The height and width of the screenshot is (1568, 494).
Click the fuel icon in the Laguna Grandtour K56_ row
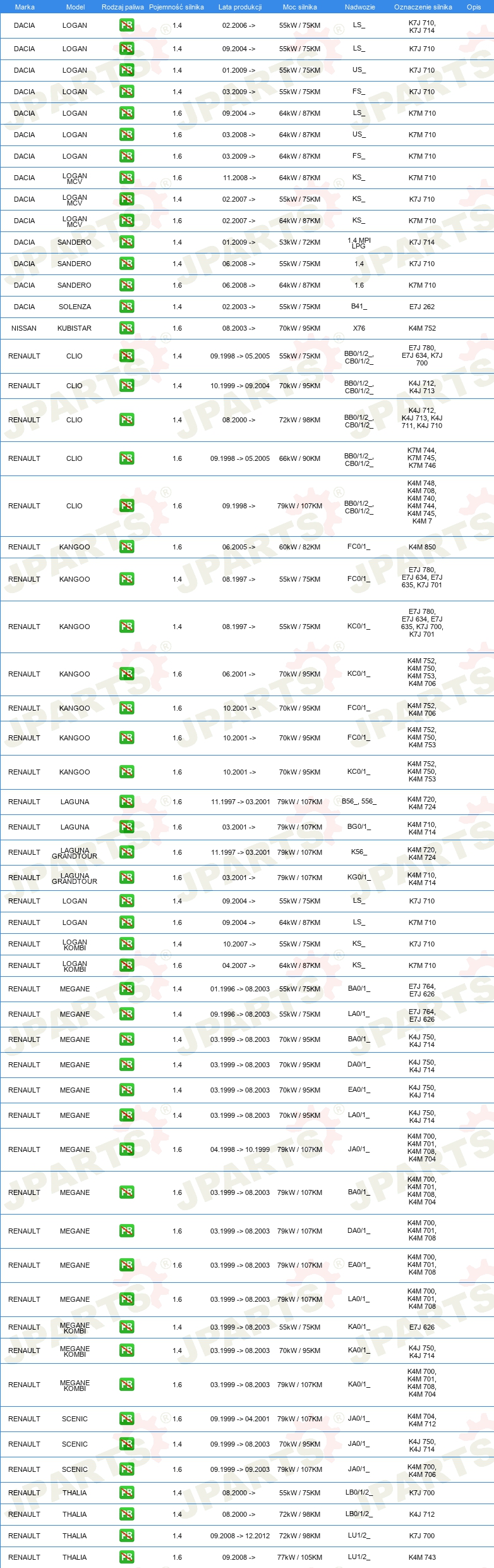coord(126,852)
